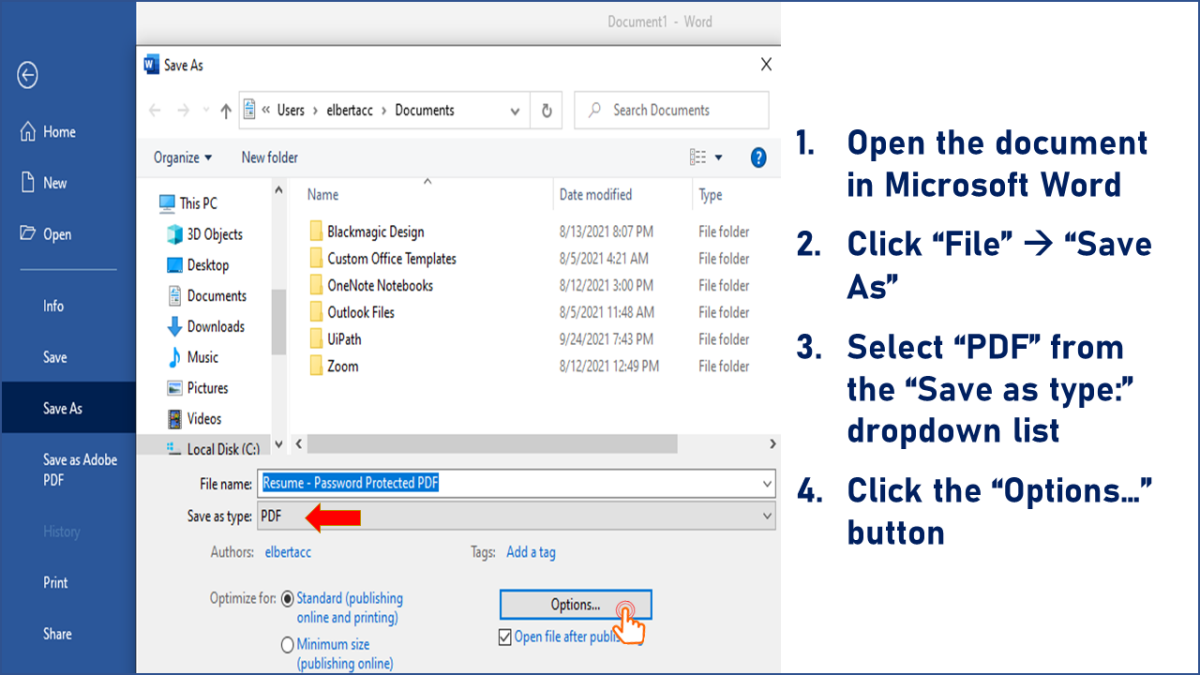Screen dimensions: 1200x675
Task: Click the search magnifier icon in Search Documents
Action: pyautogui.click(x=596, y=110)
